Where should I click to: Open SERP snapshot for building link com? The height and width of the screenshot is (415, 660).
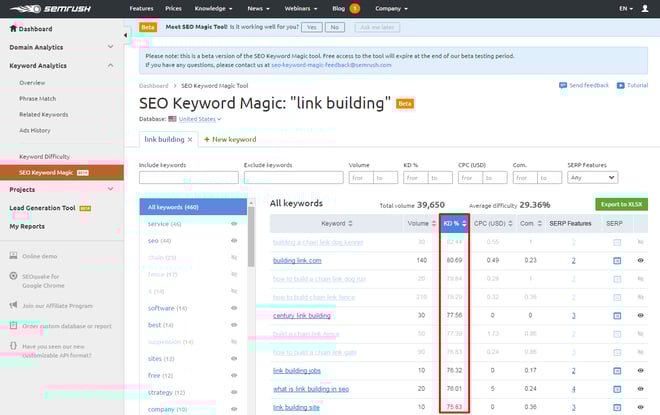[x=617, y=261]
